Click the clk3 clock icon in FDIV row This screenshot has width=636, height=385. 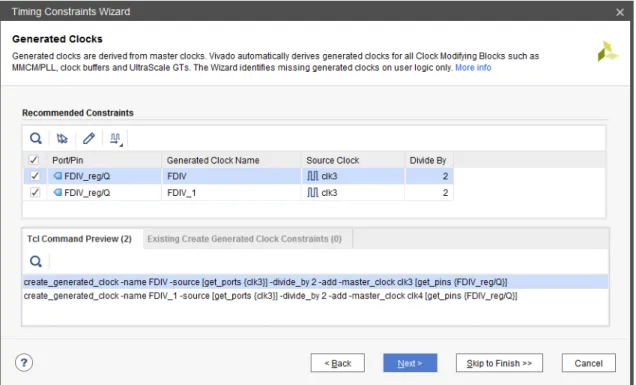tap(312, 176)
